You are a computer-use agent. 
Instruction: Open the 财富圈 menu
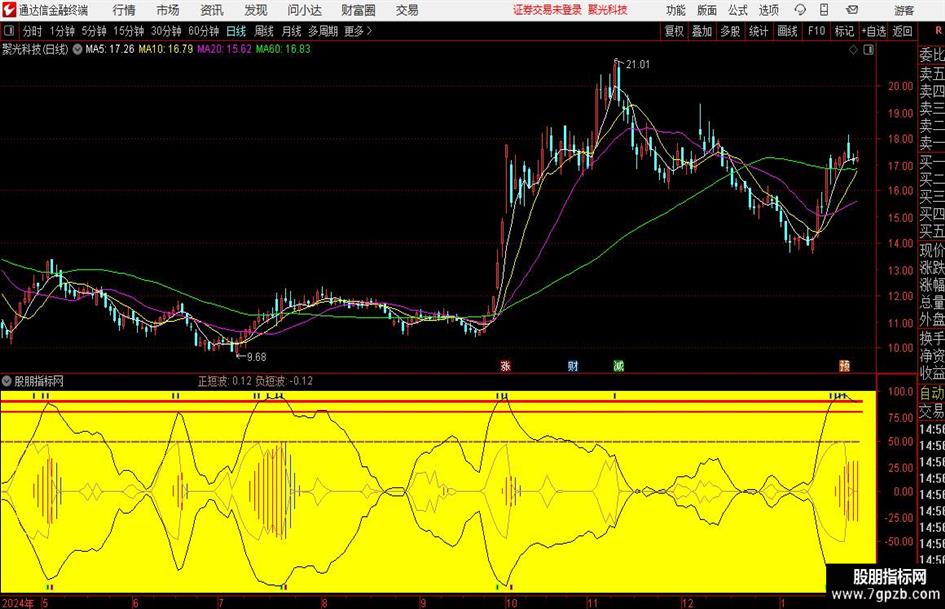pos(358,10)
